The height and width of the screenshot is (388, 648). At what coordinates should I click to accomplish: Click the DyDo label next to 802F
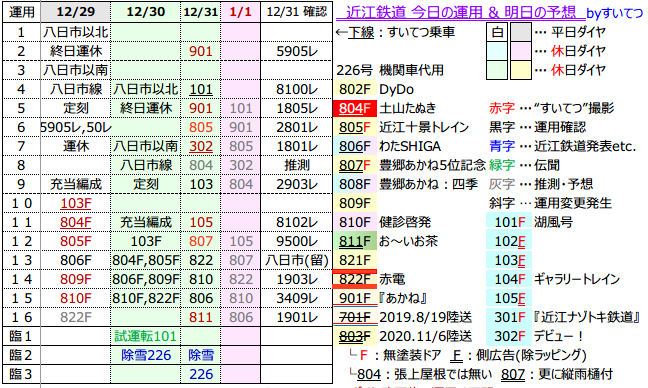click(x=396, y=89)
